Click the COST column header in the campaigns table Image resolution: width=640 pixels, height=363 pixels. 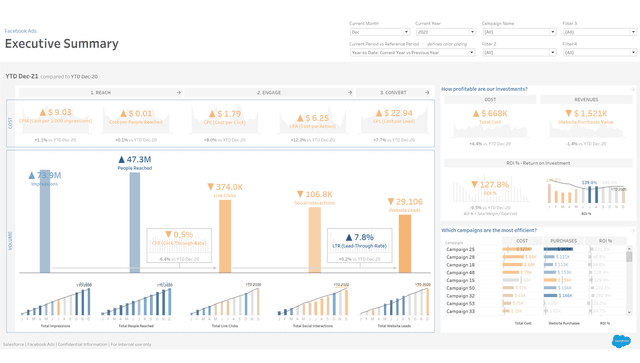(522, 241)
